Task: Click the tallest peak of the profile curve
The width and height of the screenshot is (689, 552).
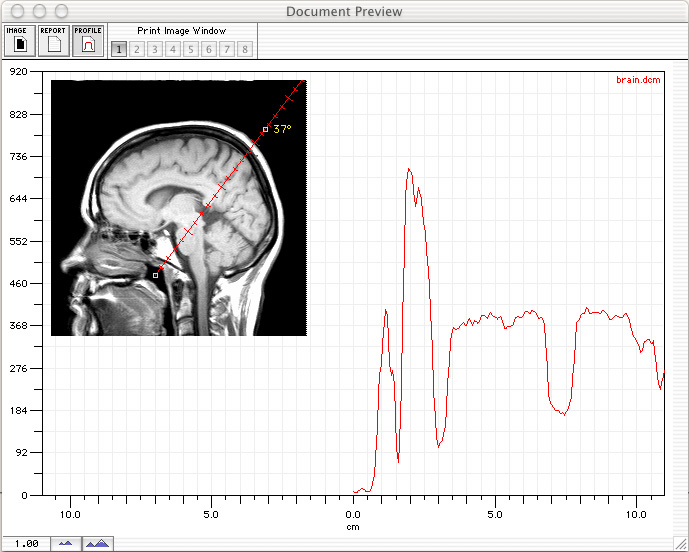Action: tap(408, 170)
